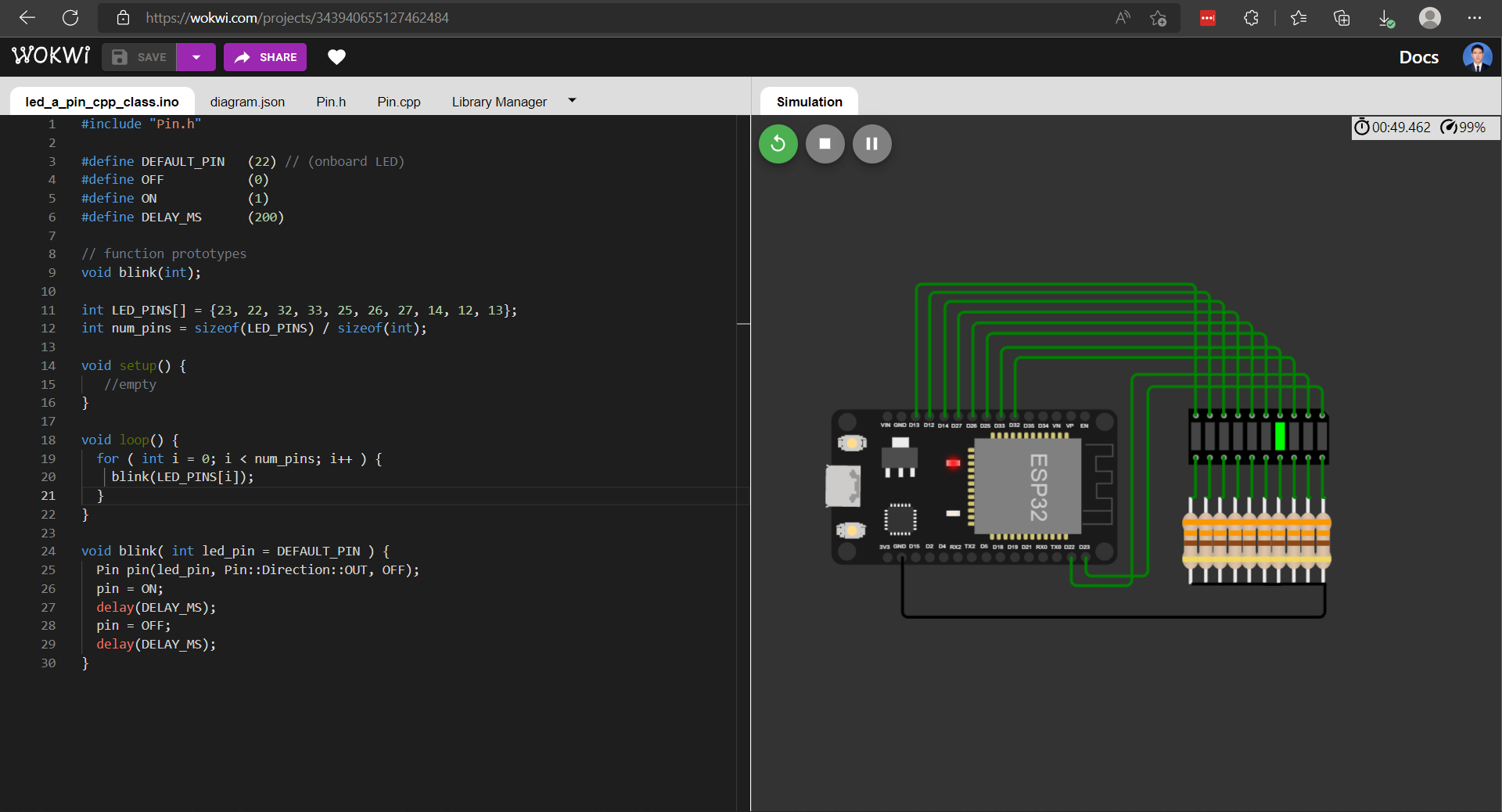Open browser Extensions puzzle icon
The height and width of the screenshot is (812, 1502).
click(x=1251, y=17)
